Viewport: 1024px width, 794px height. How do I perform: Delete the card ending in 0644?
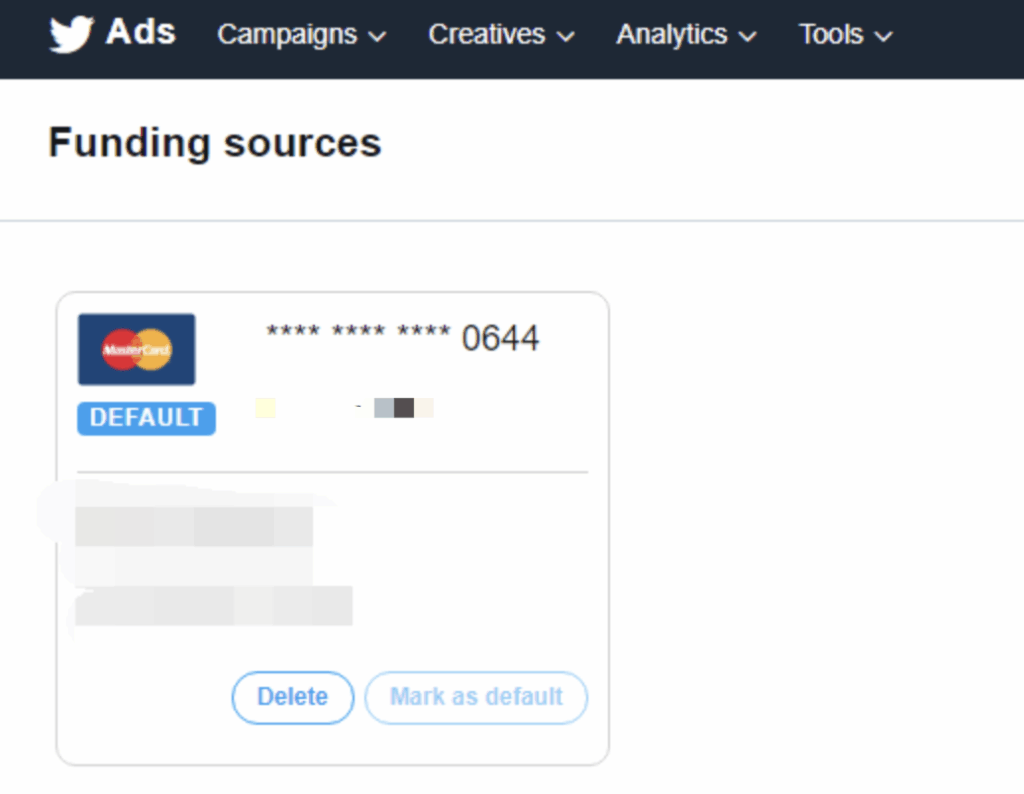(293, 697)
